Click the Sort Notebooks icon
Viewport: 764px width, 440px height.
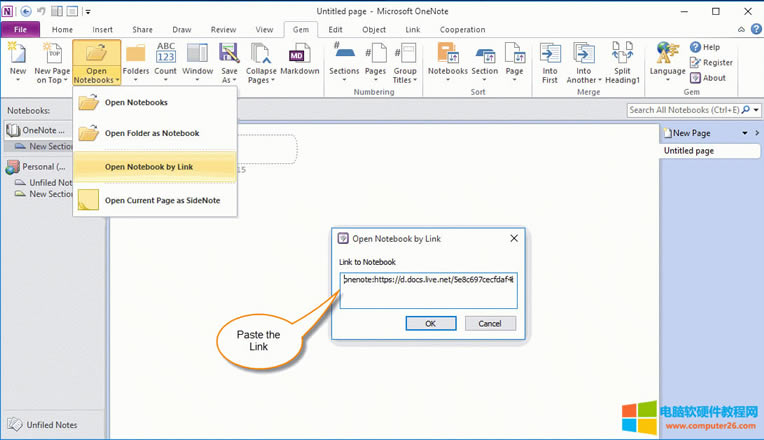pos(447,53)
